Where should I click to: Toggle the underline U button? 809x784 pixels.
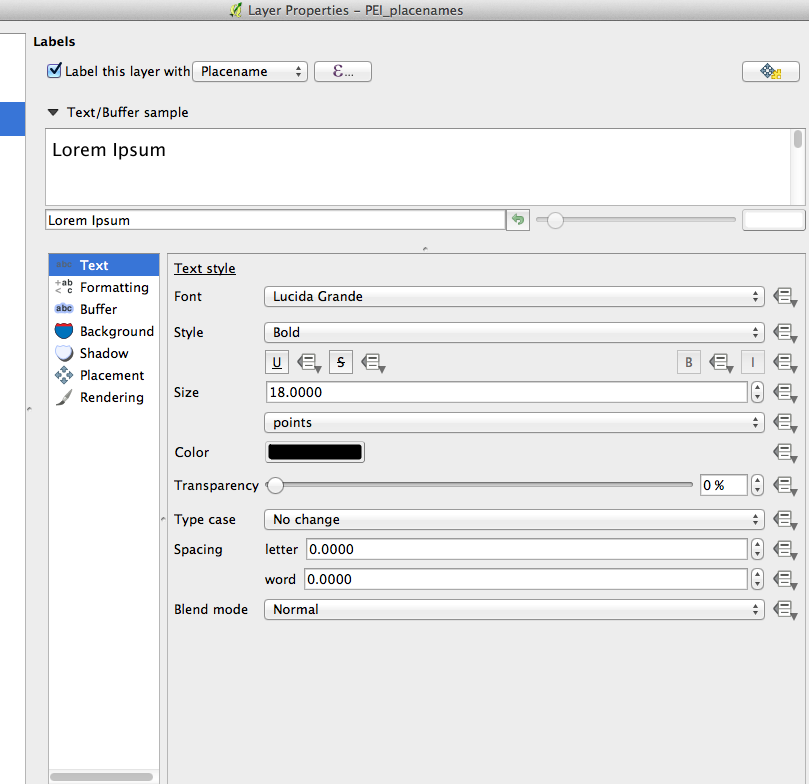pos(277,362)
